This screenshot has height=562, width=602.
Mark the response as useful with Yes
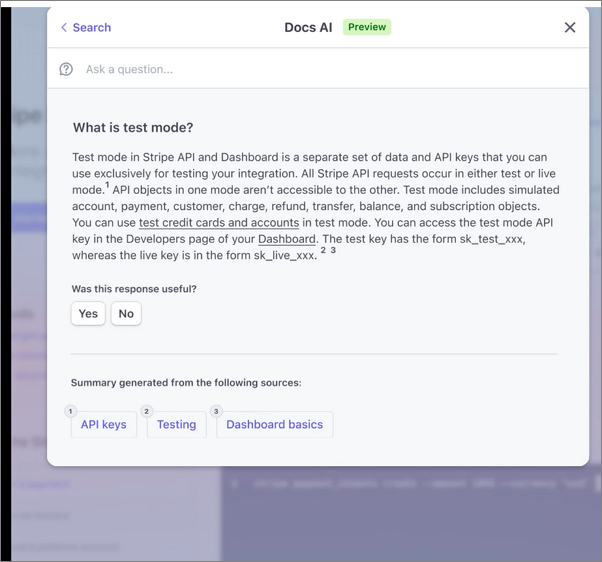tap(88, 314)
